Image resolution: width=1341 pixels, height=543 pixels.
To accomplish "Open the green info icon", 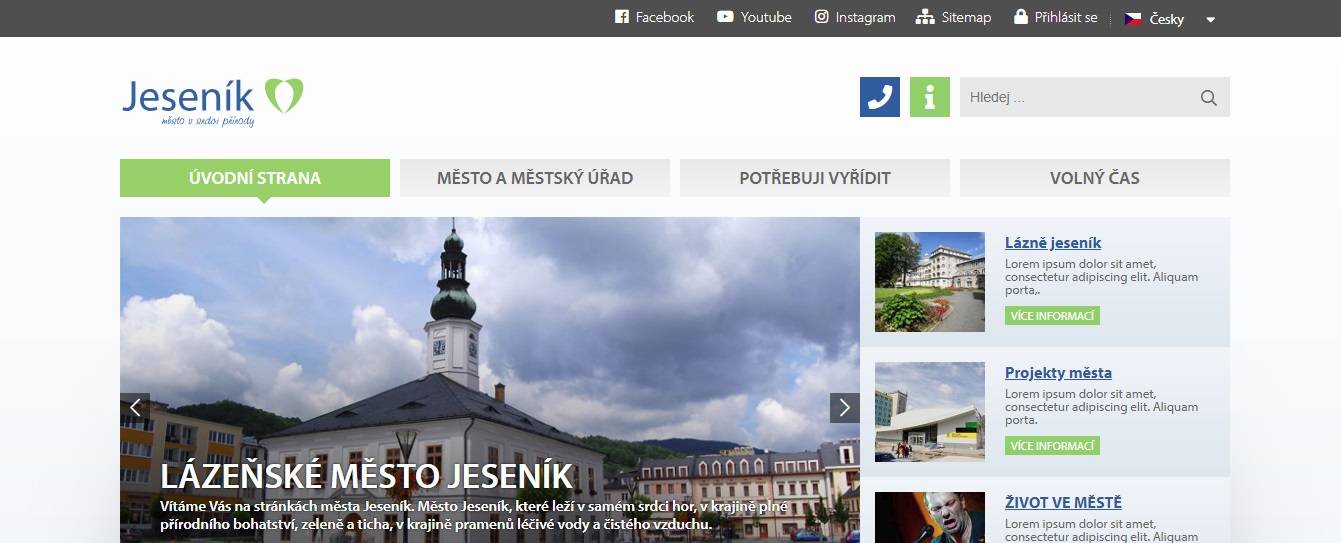I will click(x=930, y=97).
